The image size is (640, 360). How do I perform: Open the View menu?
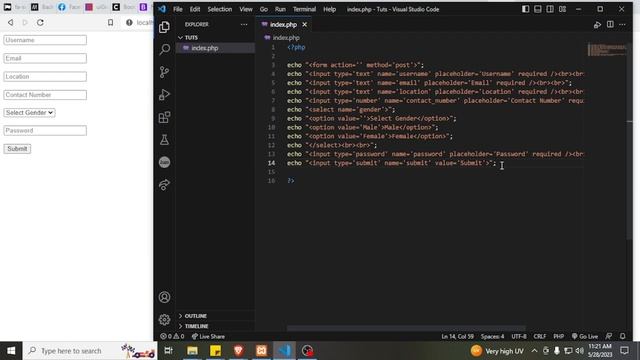tap(246, 9)
